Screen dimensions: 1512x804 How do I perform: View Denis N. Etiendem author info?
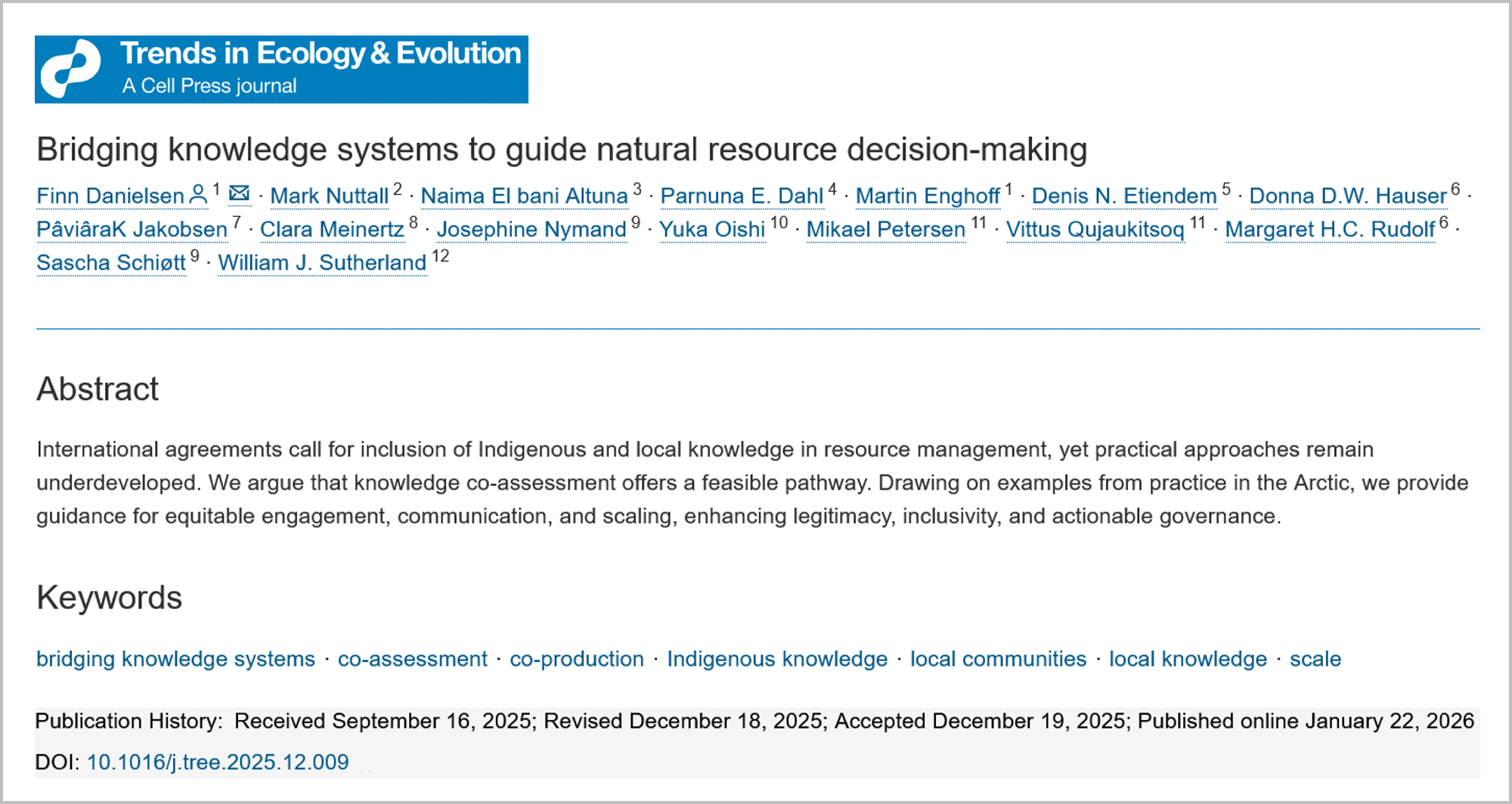[x=1123, y=196]
